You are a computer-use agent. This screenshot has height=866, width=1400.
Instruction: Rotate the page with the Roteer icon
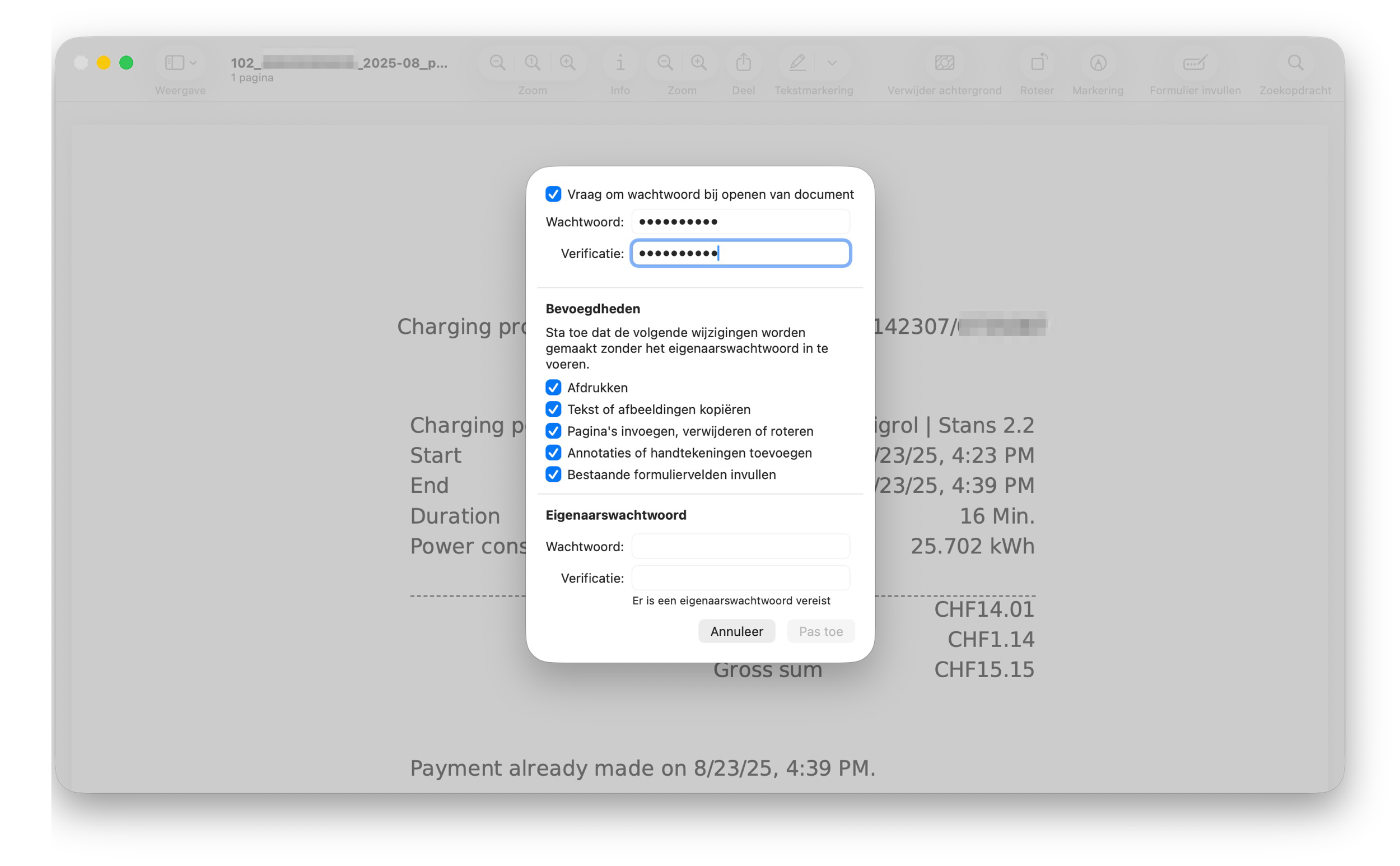pyautogui.click(x=1038, y=62)
